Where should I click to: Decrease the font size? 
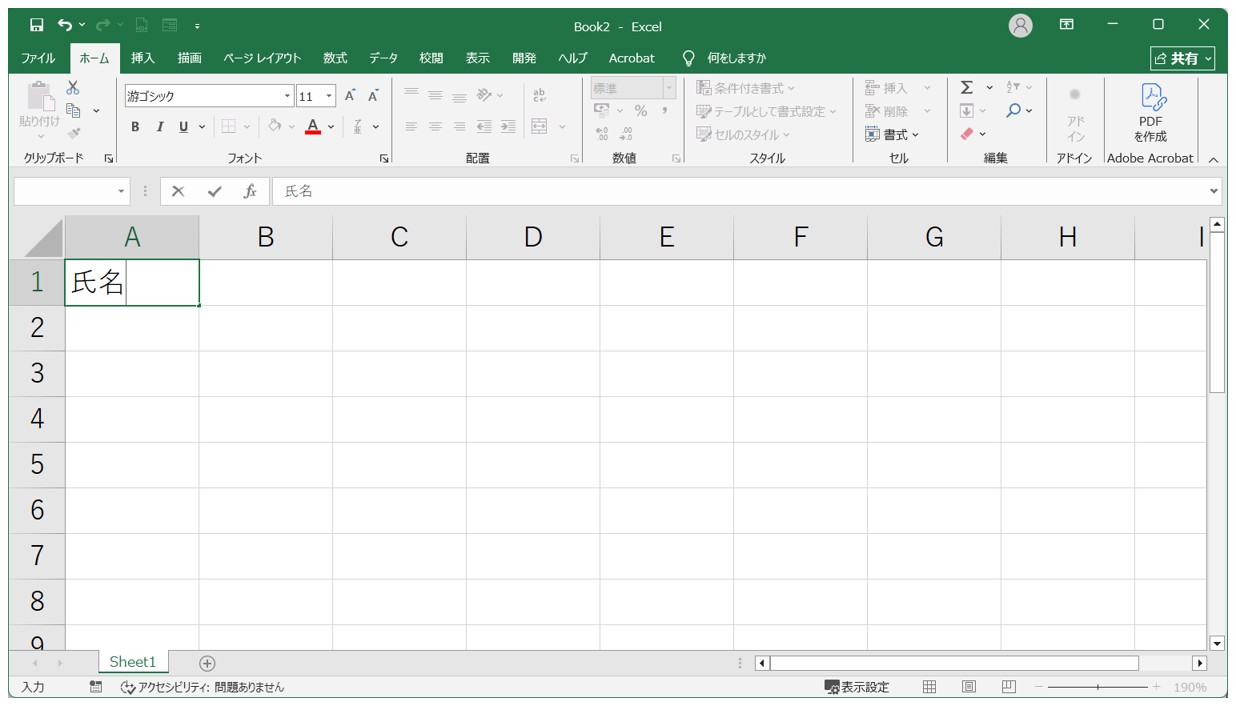point(373,96)
